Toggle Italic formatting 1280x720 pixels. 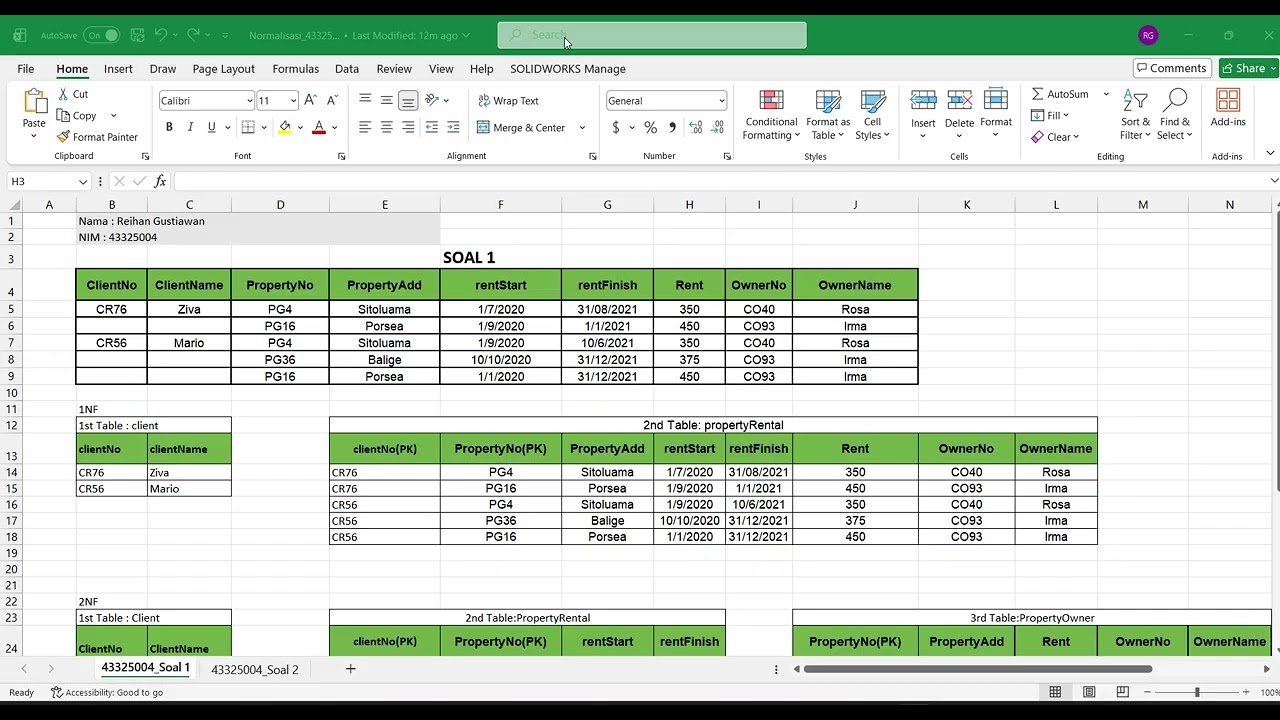click(x=190, y=127)
